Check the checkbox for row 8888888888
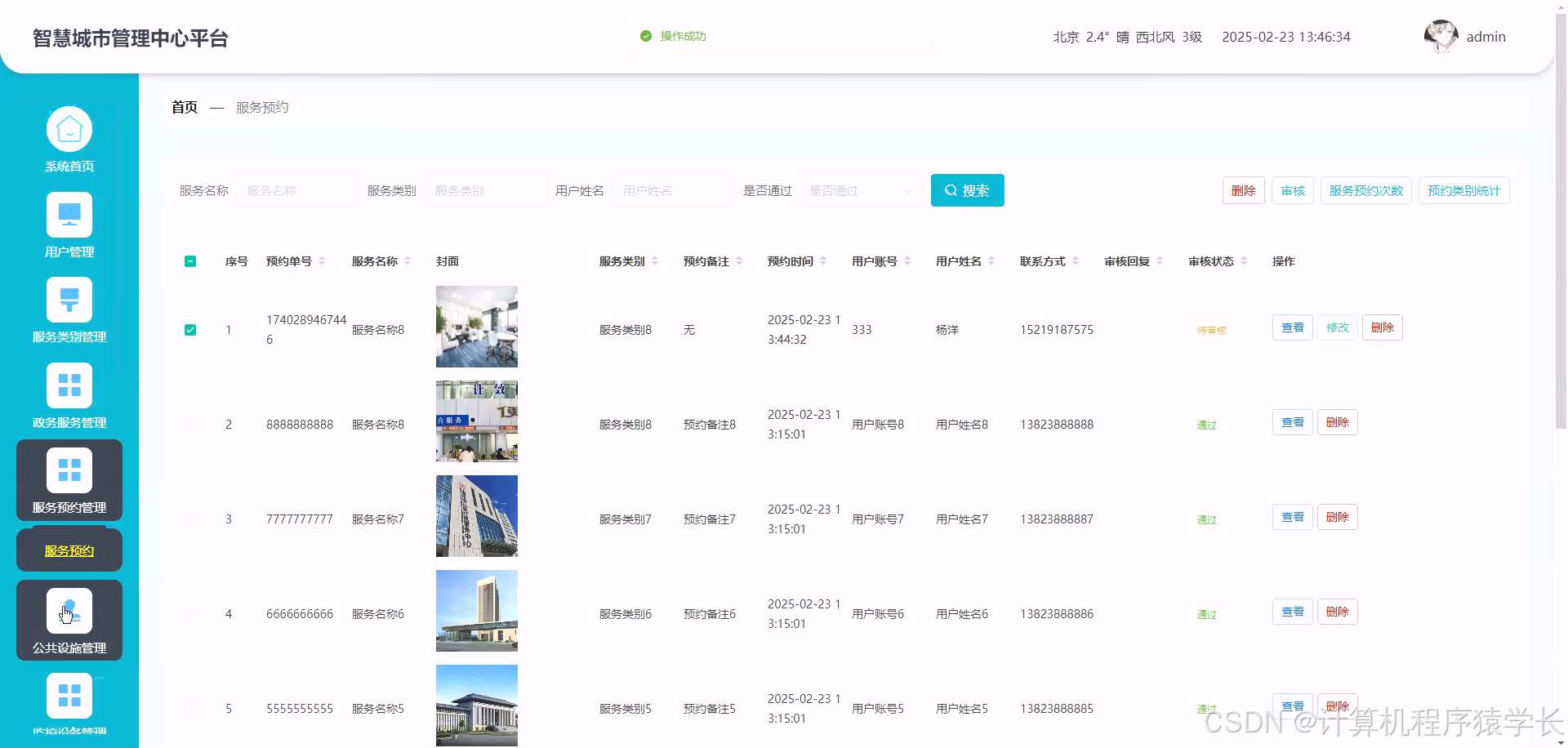1568x748 pixels. tap(190, 424)
